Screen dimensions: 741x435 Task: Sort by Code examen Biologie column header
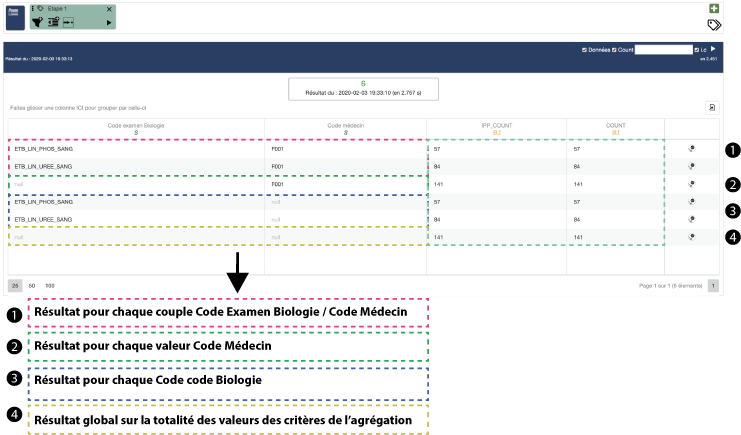135,125
